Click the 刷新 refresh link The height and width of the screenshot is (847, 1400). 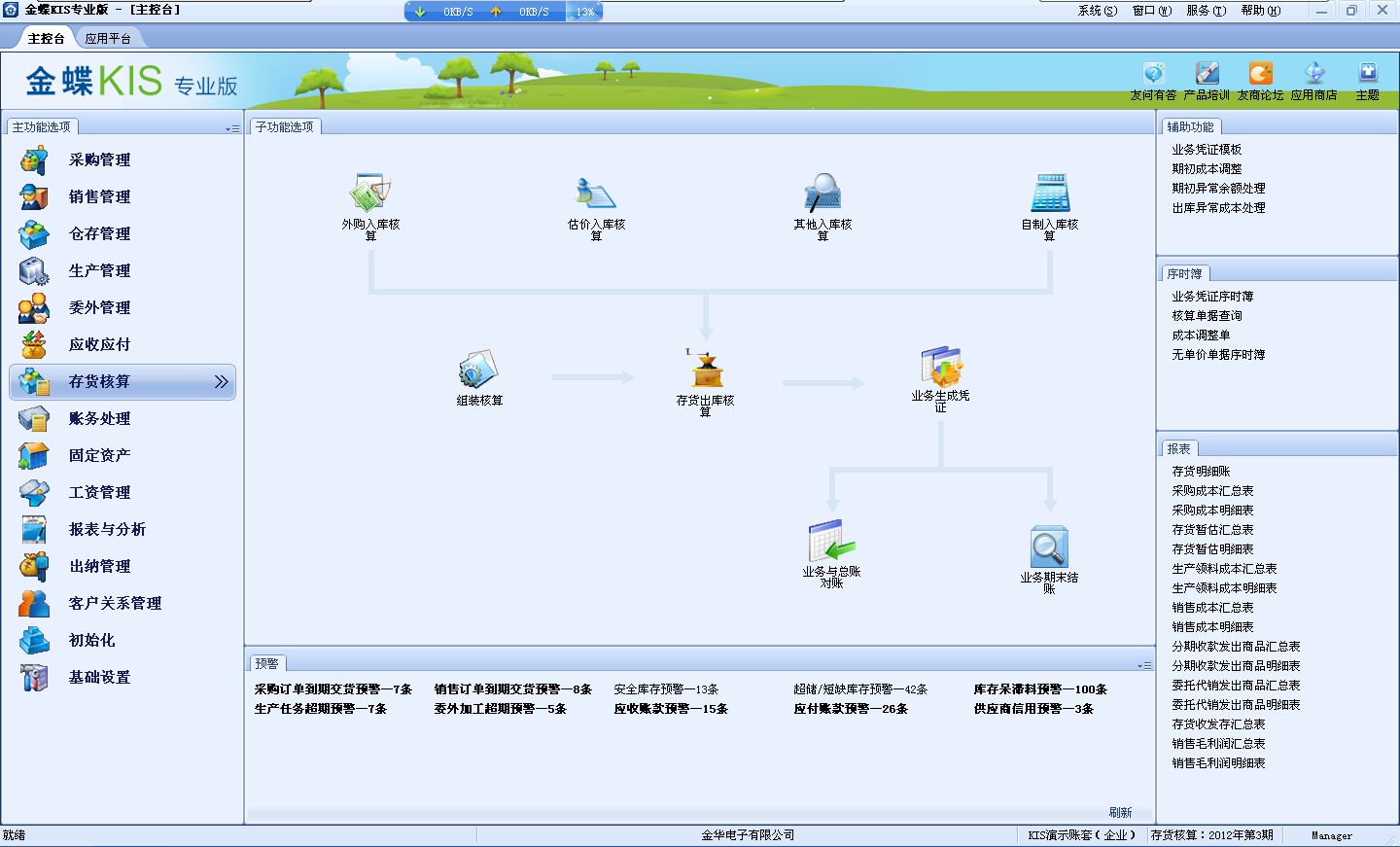1120,812
